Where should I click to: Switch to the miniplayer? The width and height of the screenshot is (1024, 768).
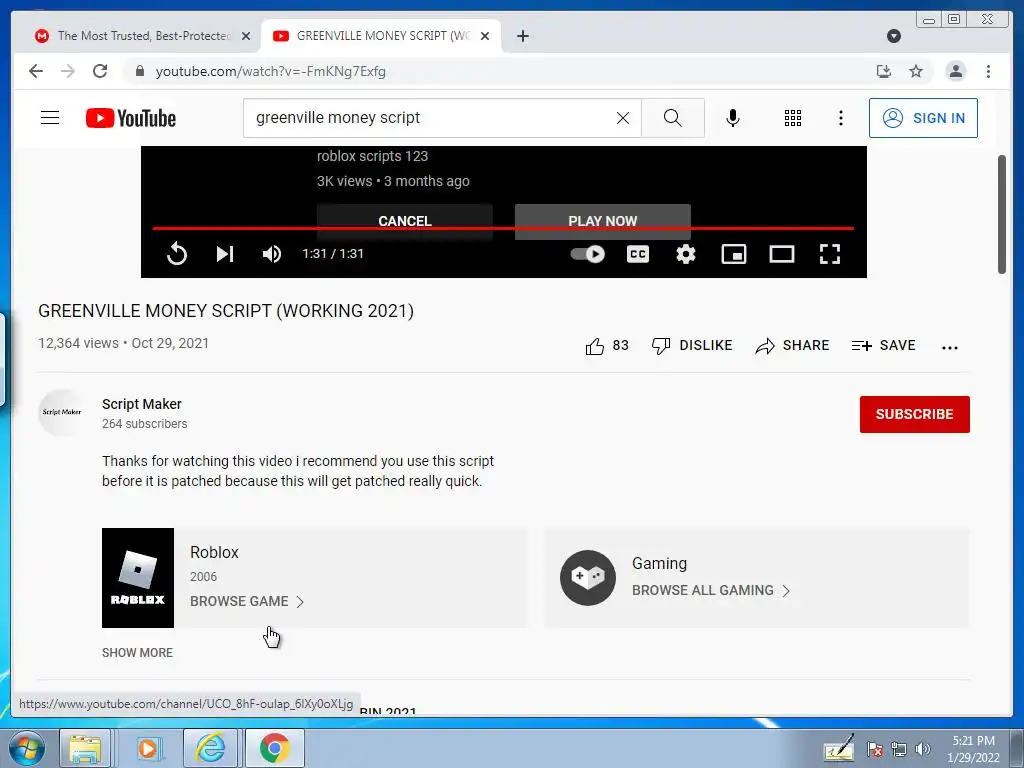pos(734,253)
